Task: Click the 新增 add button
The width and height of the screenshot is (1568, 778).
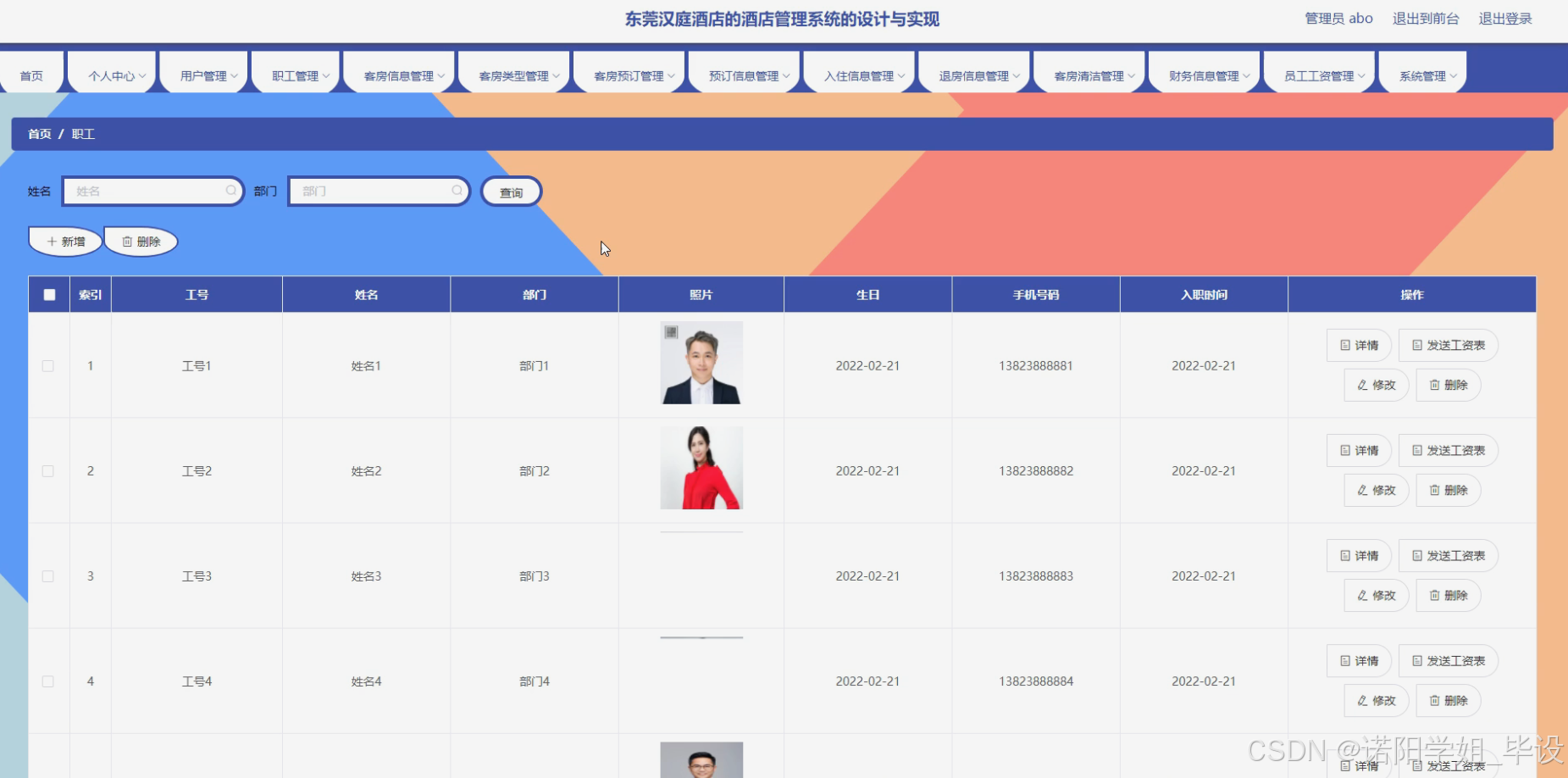Action: point(65,242)
